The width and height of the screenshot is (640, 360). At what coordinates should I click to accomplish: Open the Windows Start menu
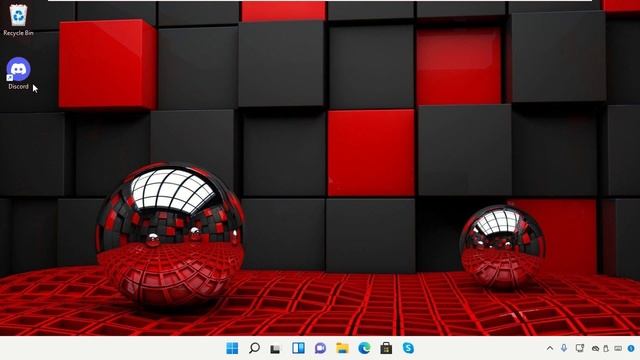pos(232,348)
